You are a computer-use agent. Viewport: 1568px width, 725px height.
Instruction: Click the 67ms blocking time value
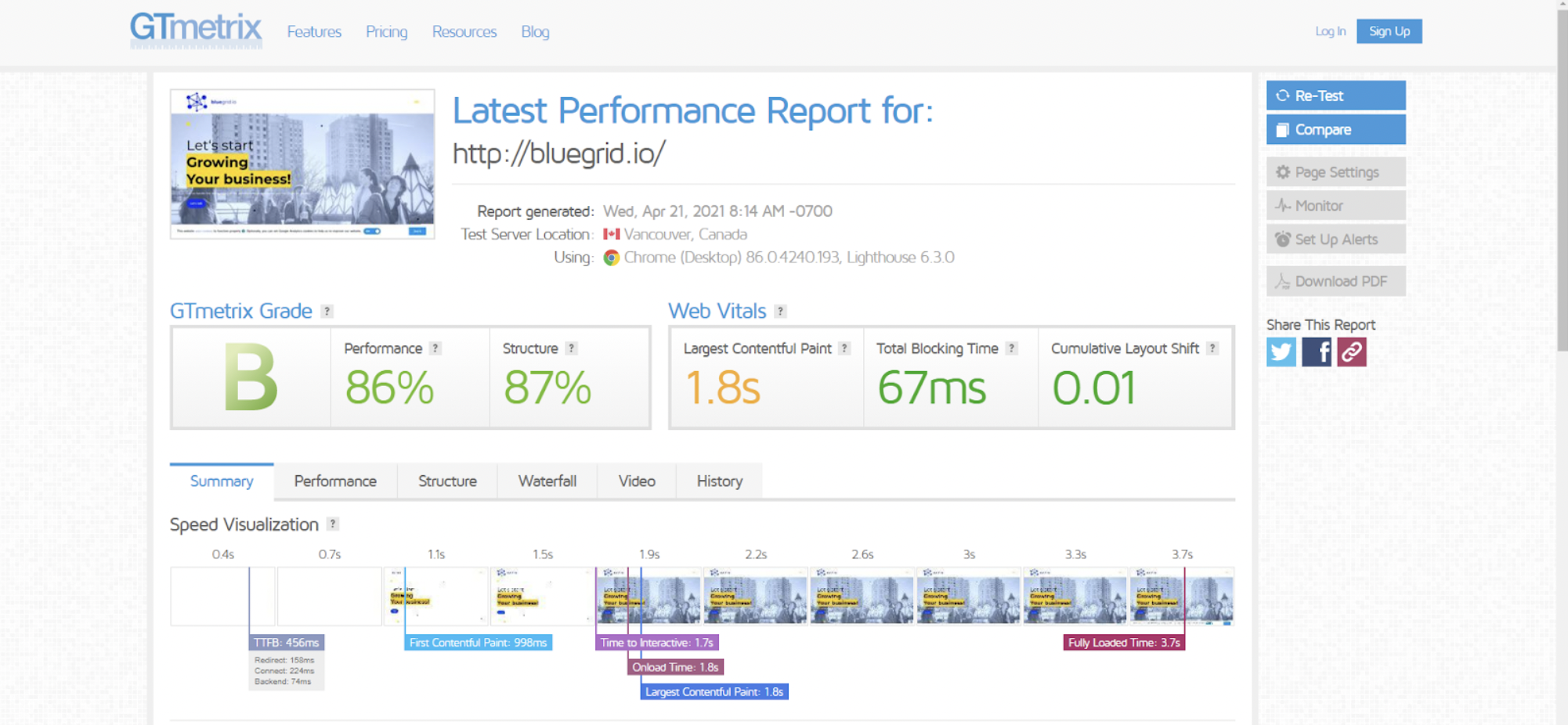pyautogui.click(x=931, y=388)
